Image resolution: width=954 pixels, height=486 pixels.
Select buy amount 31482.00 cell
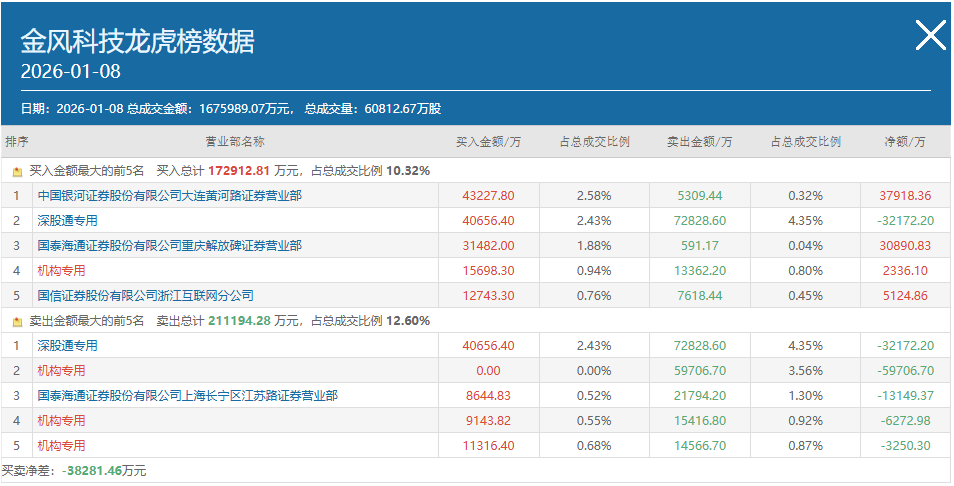click(489, 246)
